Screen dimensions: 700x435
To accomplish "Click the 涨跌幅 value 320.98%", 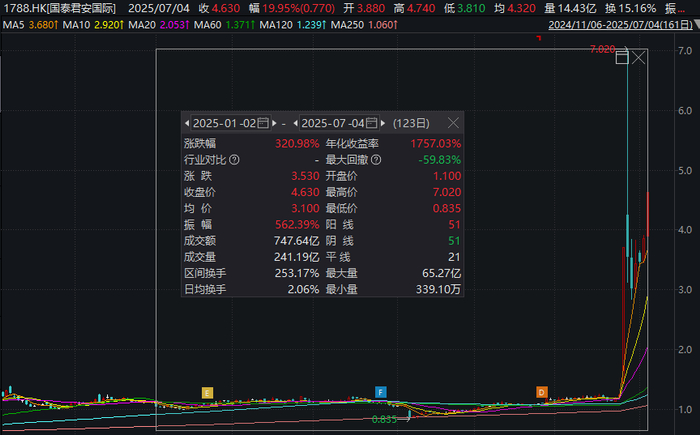I will click(x=297, y=143).
